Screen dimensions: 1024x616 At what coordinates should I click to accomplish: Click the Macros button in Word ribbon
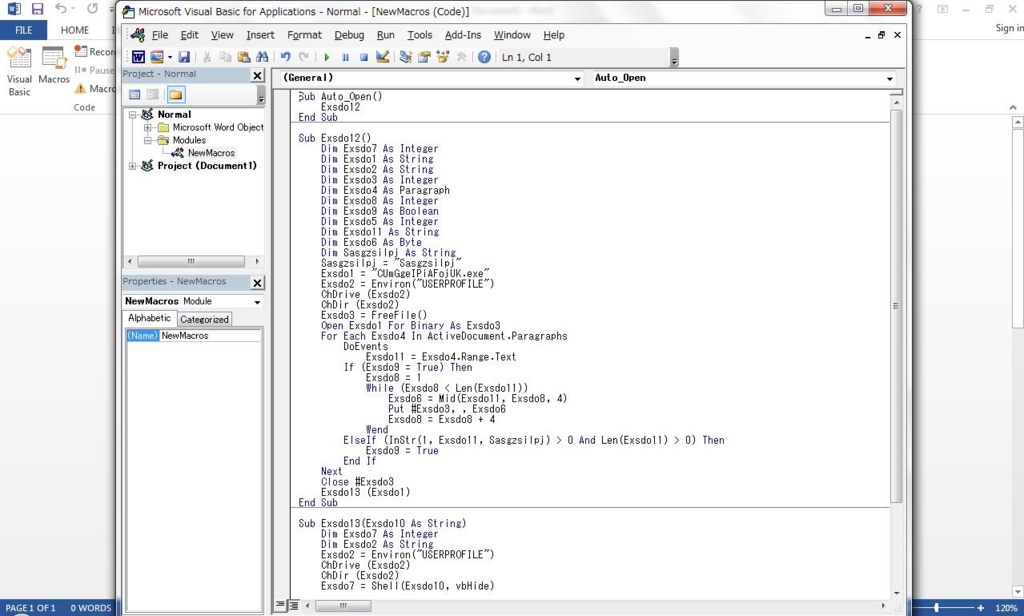click(x=54, y=66)
